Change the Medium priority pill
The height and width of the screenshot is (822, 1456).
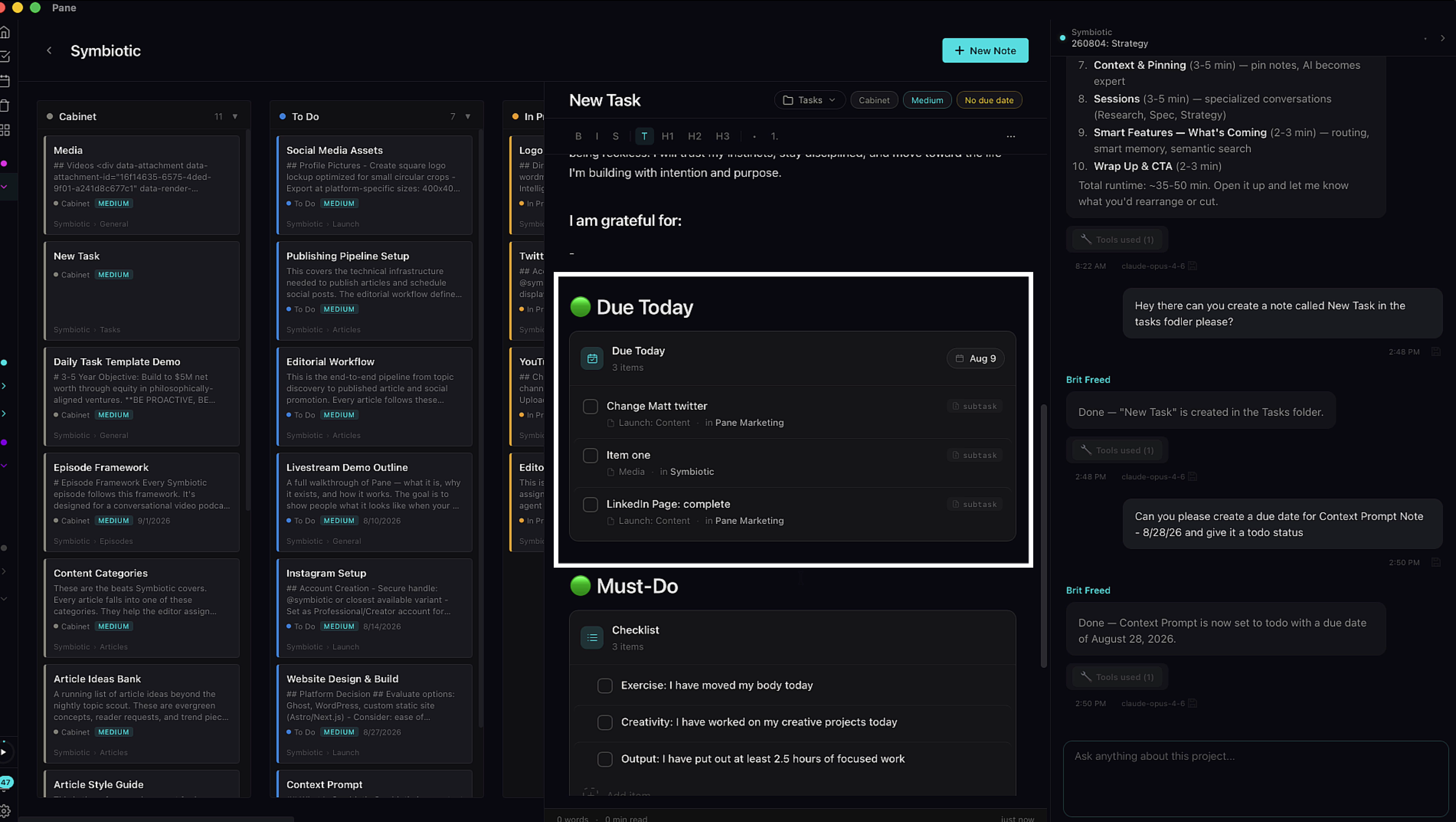(927, 100)
